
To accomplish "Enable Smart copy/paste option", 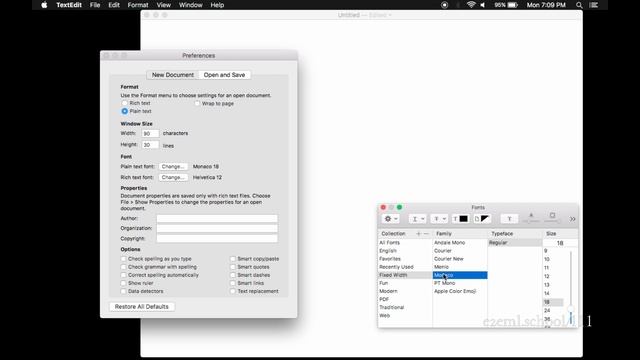I will [x=233, y=259].
